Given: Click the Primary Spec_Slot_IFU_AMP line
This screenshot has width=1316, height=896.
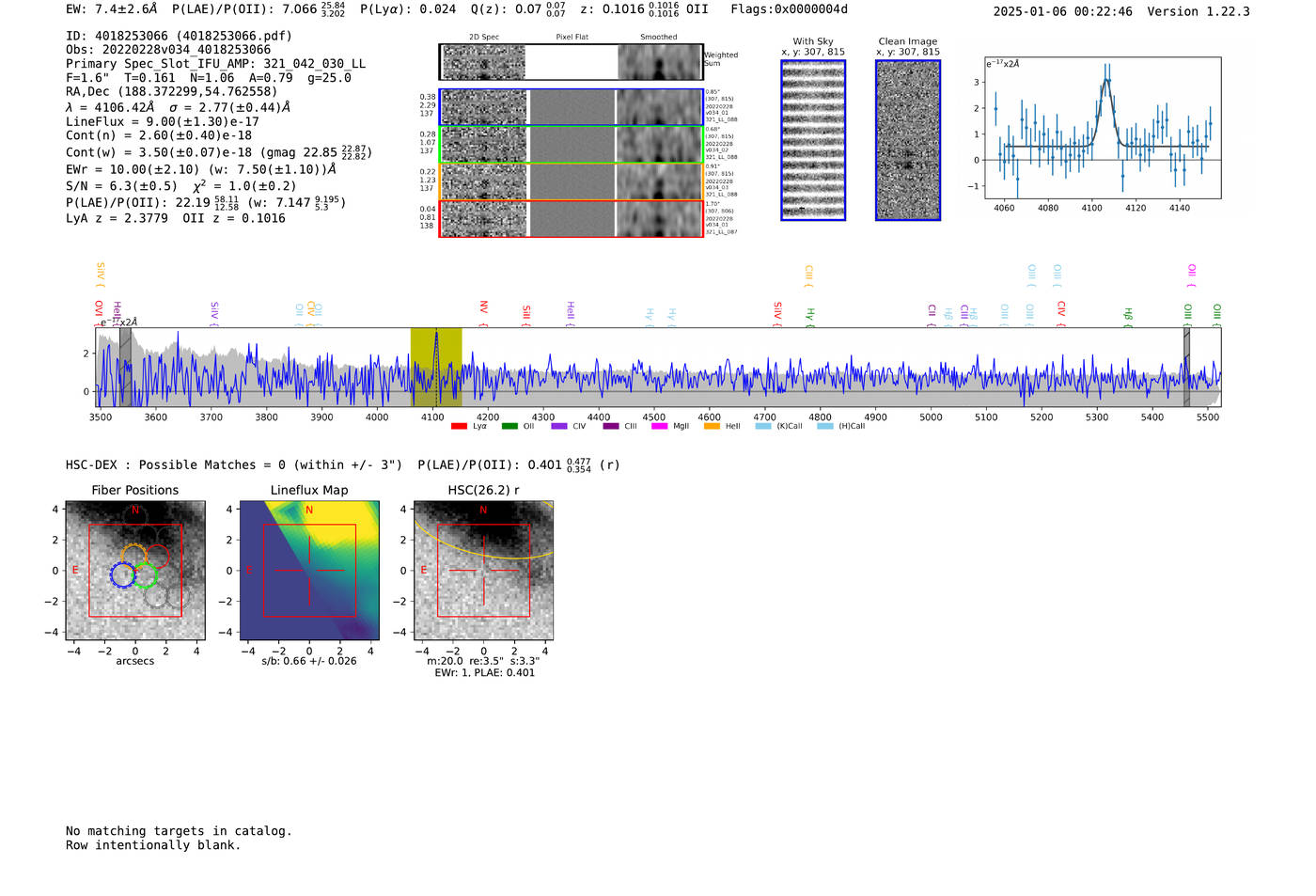Looking at the screenshot, I should coord(216,64).
